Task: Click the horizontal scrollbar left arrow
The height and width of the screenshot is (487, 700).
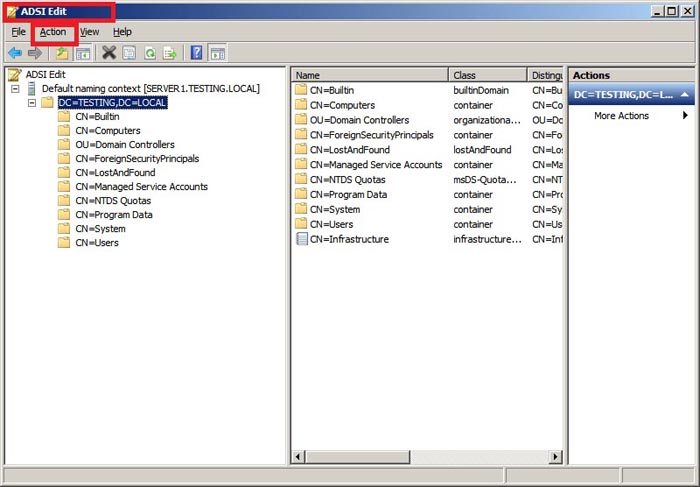Action: click(x=298, y=457)
